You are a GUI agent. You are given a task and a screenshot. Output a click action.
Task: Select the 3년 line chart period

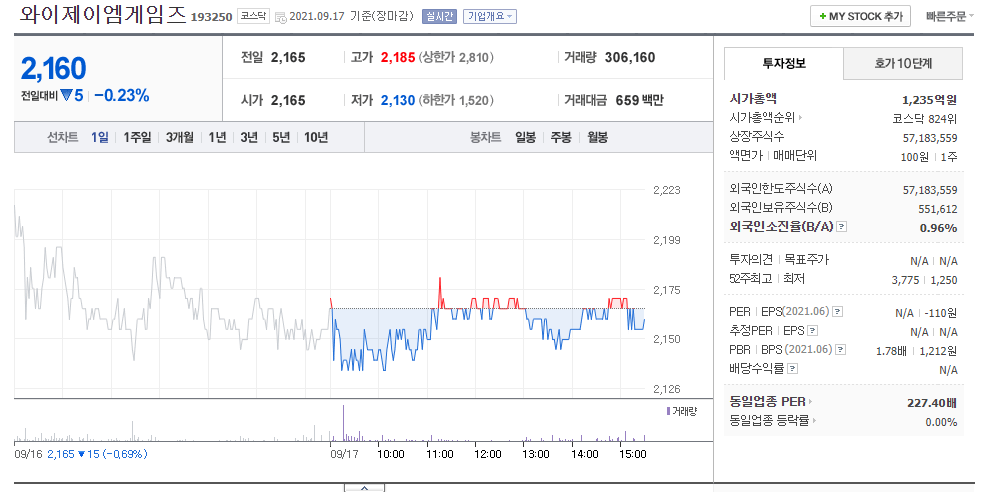coord(249,137)
